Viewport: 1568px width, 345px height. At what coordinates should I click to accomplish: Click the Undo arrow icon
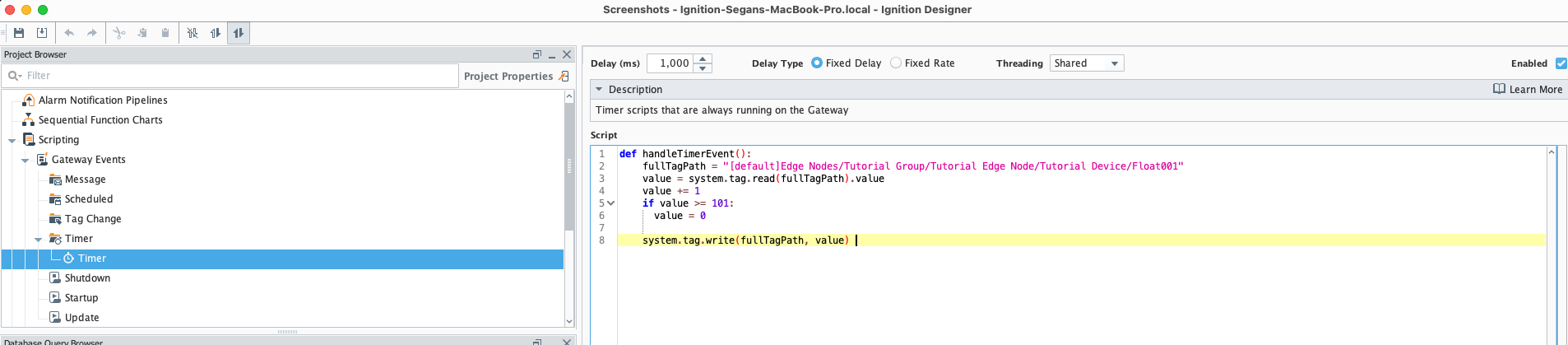click(x=69, y=33)
